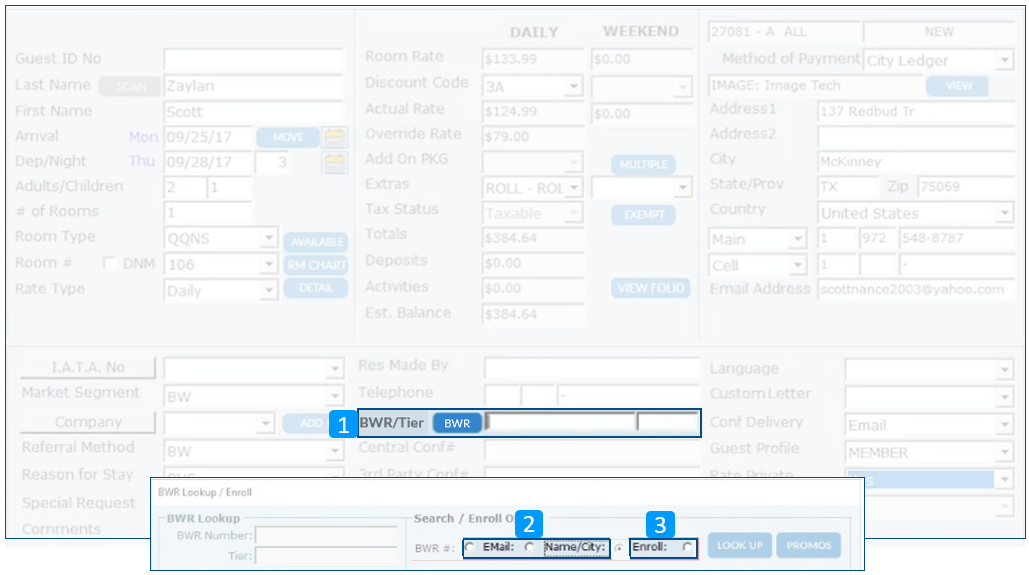This screenshot has width=1029, height=575.
Task: Click the Email Address field
Action: click(915, 290)
